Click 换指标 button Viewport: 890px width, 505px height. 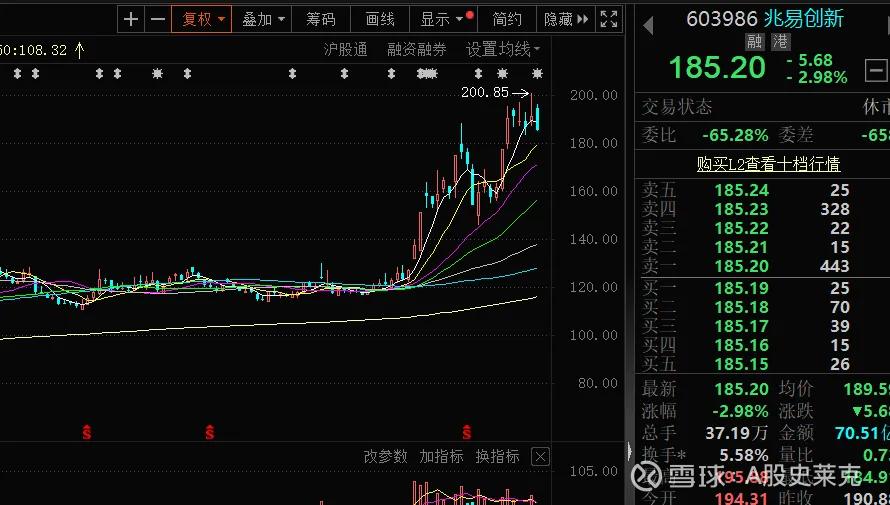click(x=497, y=456)
